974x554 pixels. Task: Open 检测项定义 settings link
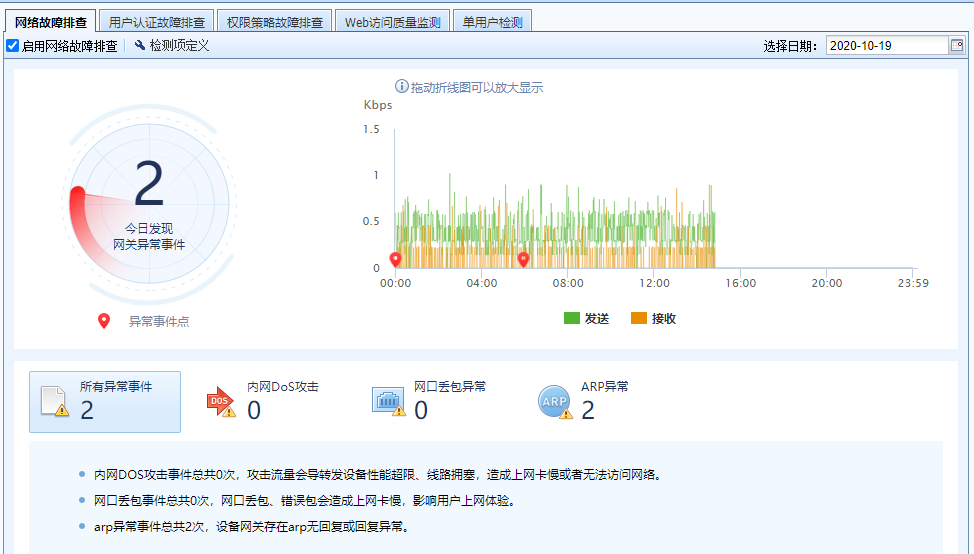(179, 46)
